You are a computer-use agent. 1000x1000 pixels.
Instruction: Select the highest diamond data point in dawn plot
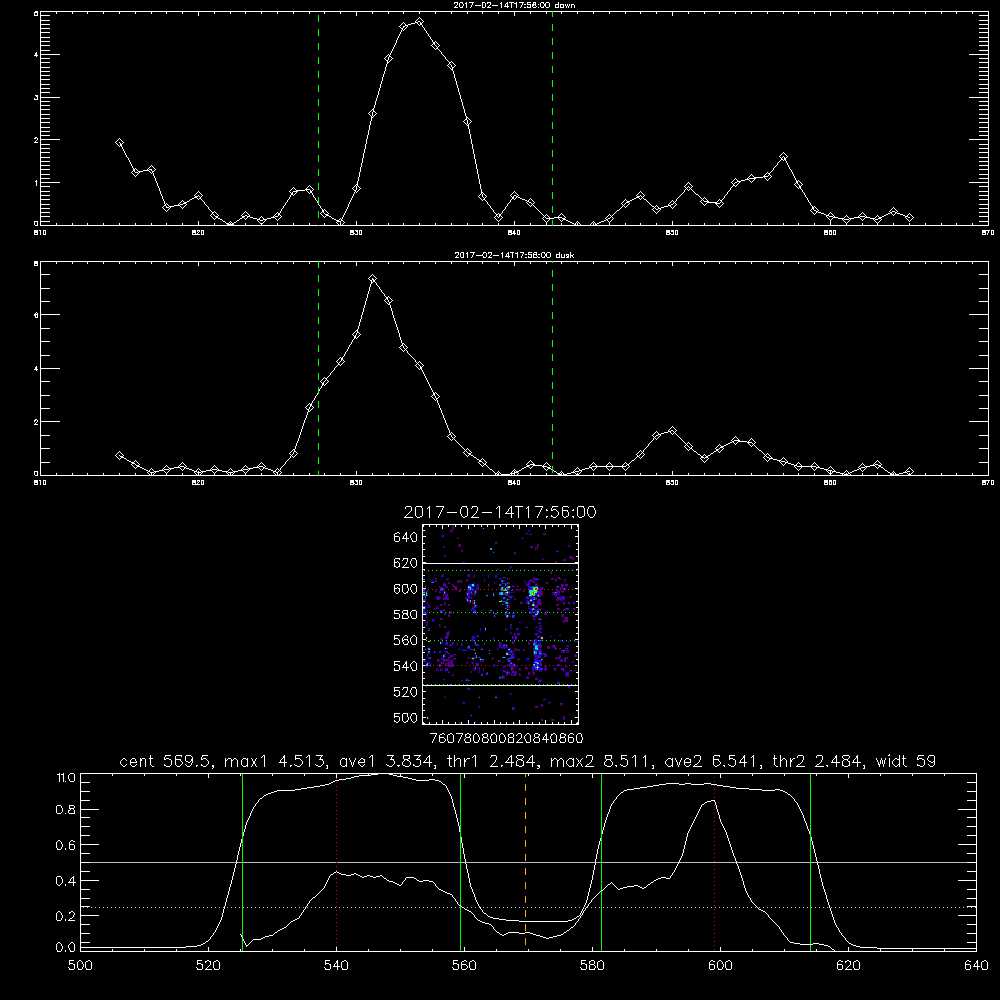(419, 21)
